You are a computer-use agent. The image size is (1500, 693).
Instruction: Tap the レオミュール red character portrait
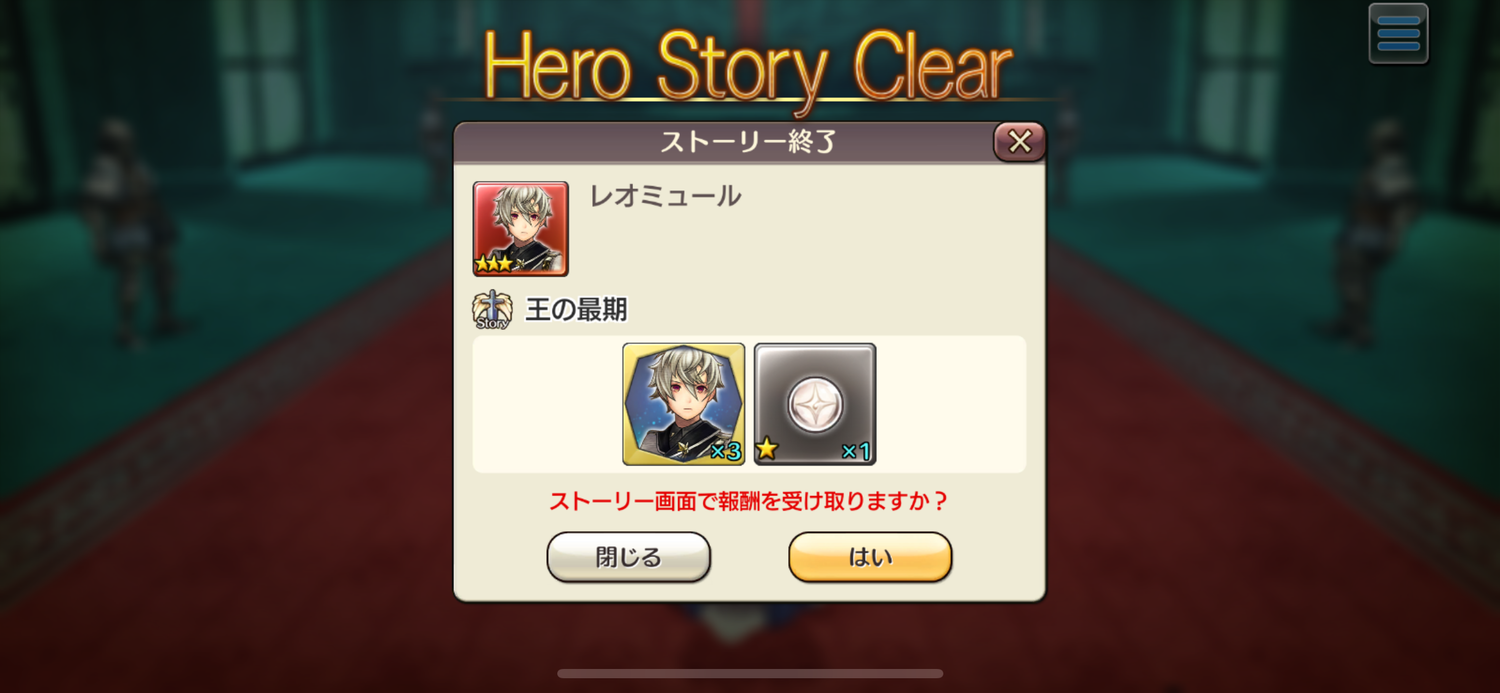pos(520,228)
